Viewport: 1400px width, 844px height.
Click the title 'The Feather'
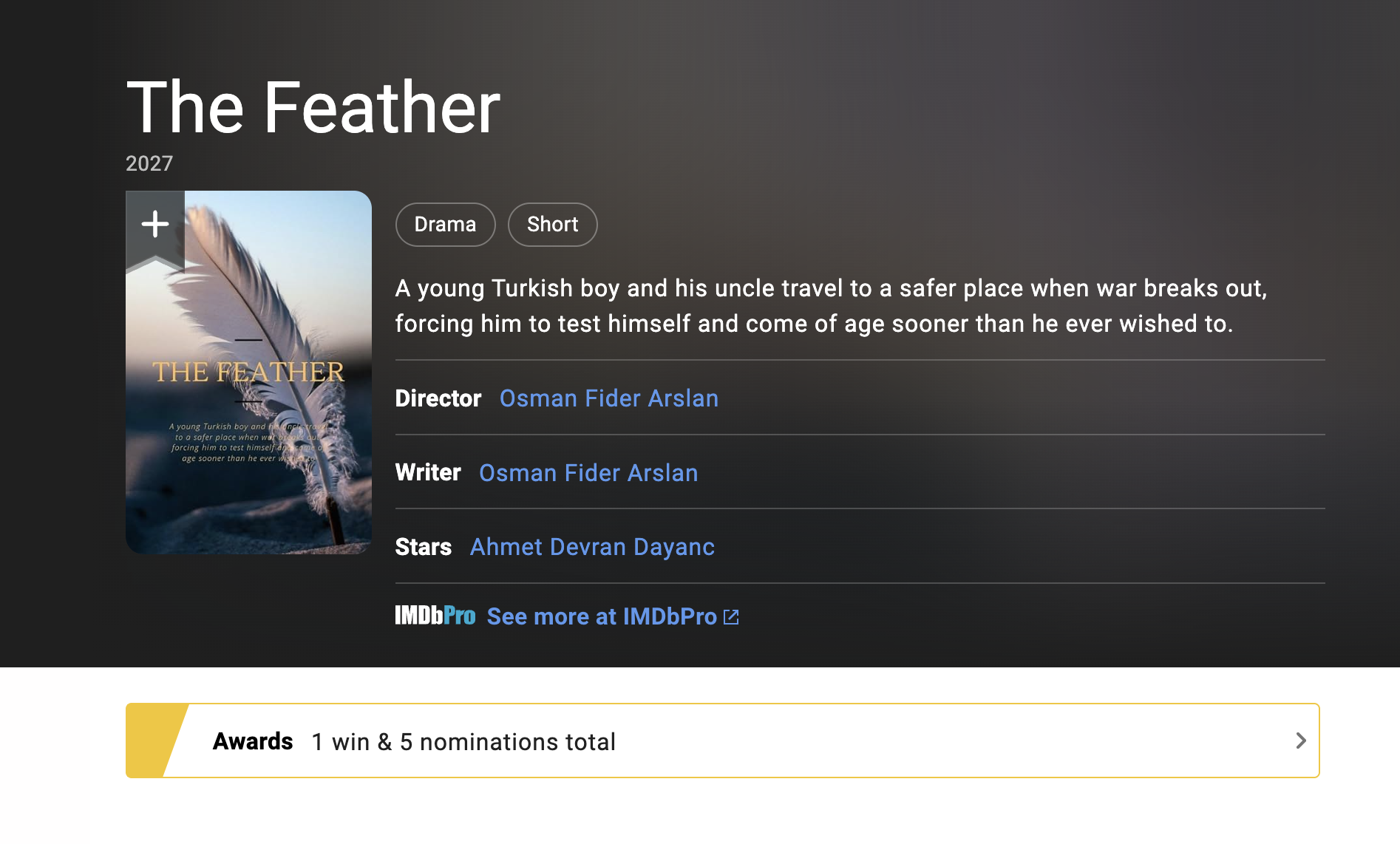(313, 108)
